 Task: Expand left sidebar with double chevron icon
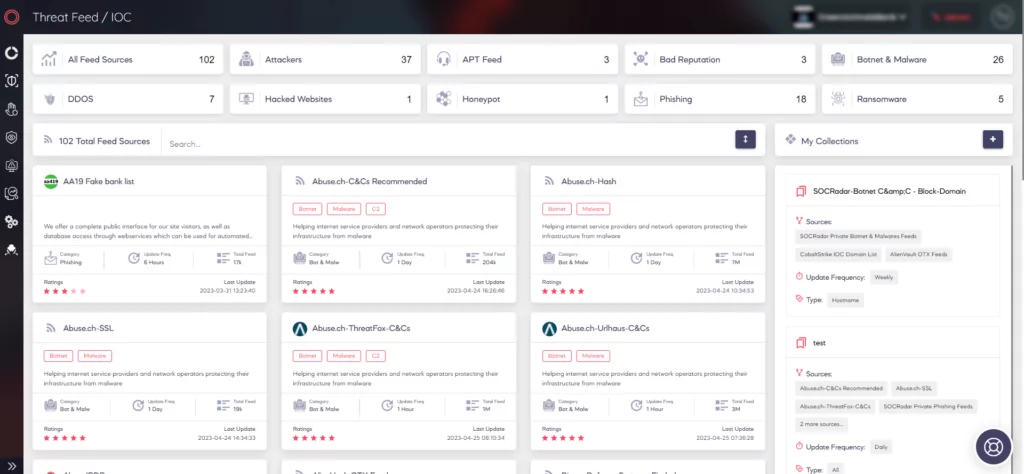11,466
